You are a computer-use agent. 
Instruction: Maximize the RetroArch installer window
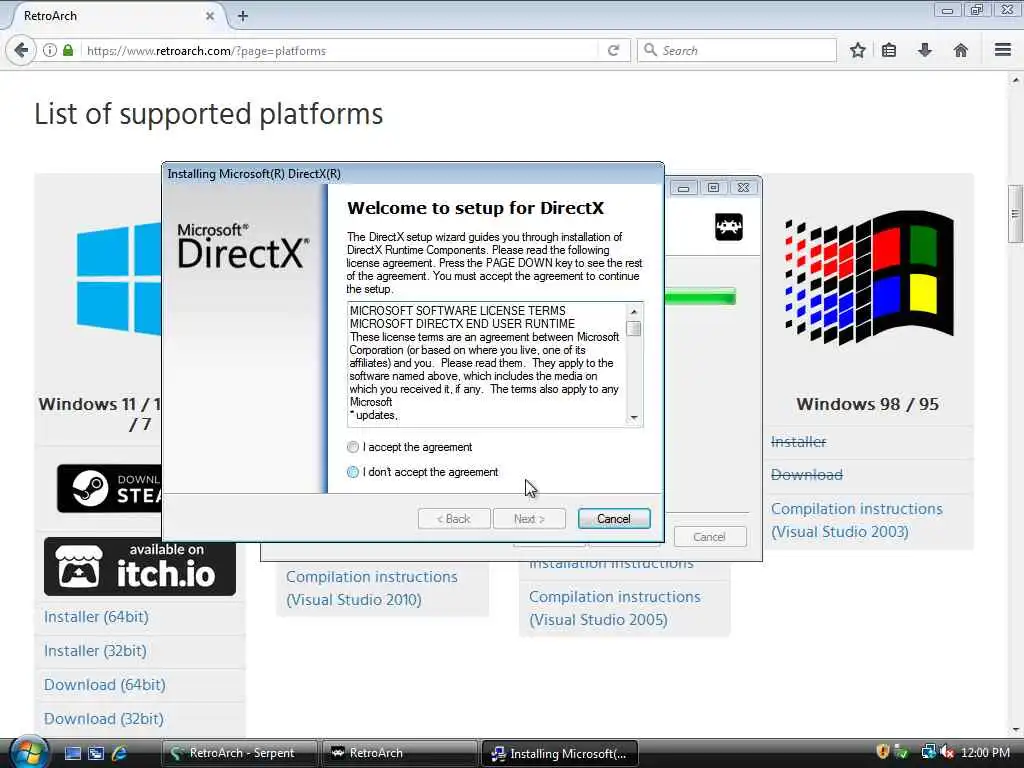click(x=713, y=188)
